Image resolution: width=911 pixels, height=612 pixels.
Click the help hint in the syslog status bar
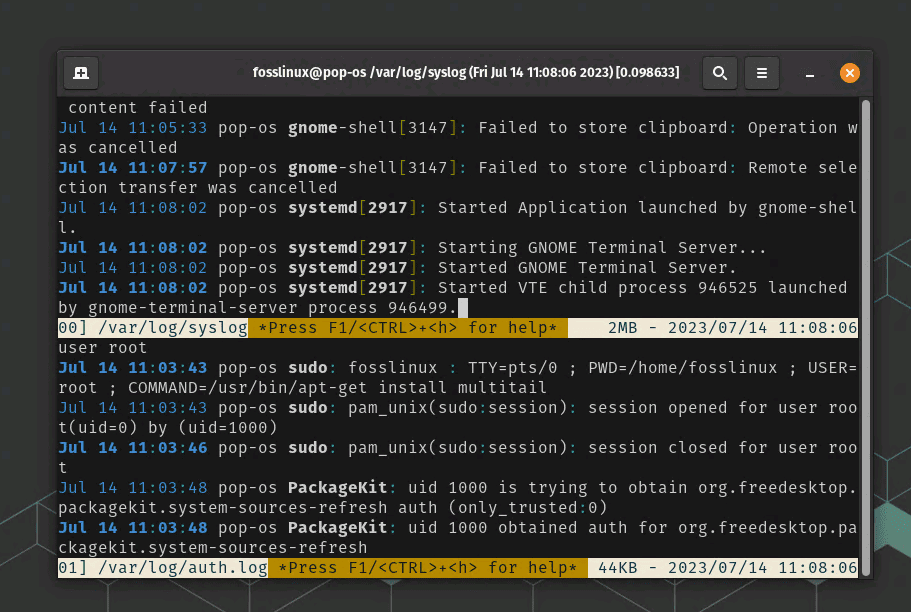408,328
